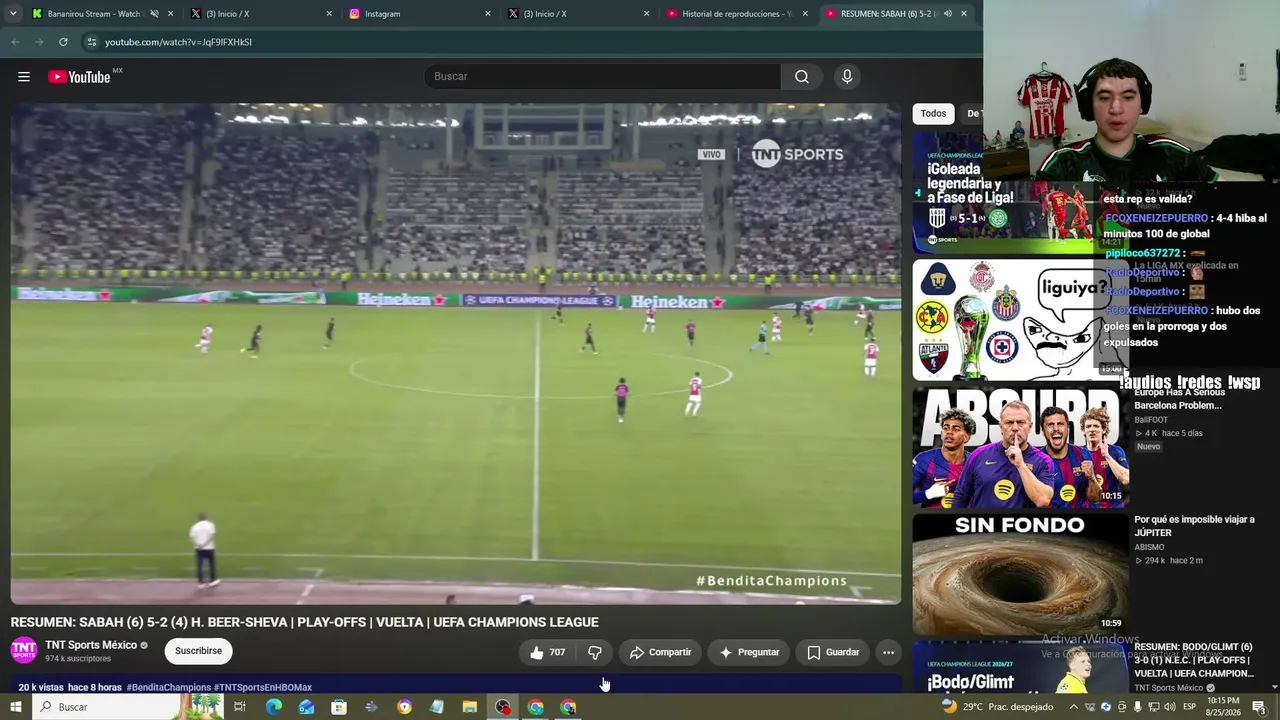Click the #BenditaChampions hashtag link
This screenshot has height=720, width=1280.
pyautogui.click(x=168, y=688)
